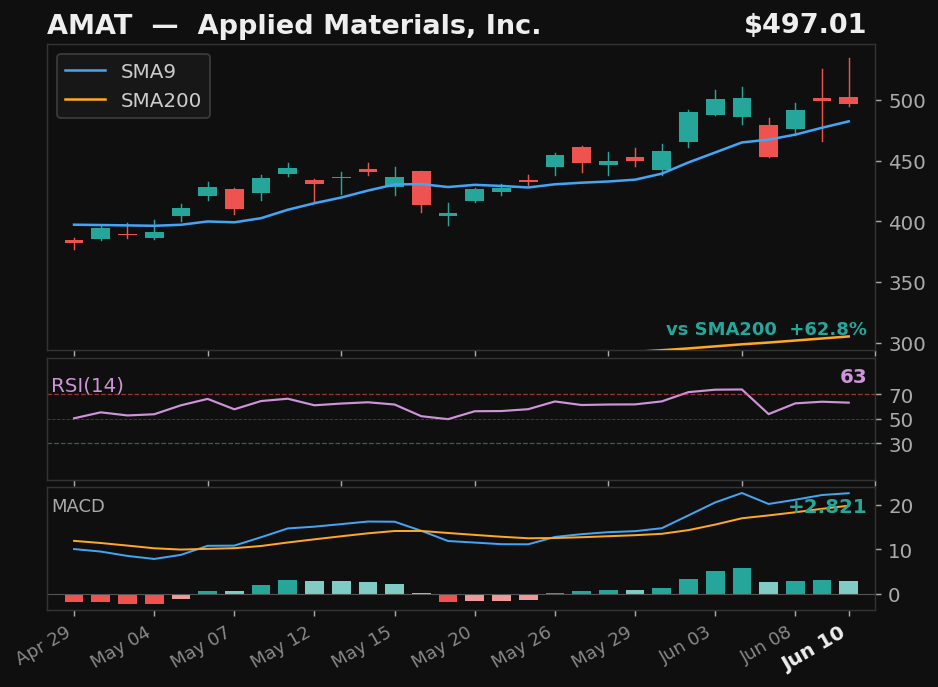Click the MACD 0 axis label
938x687 pixels.
pos(895,595)
